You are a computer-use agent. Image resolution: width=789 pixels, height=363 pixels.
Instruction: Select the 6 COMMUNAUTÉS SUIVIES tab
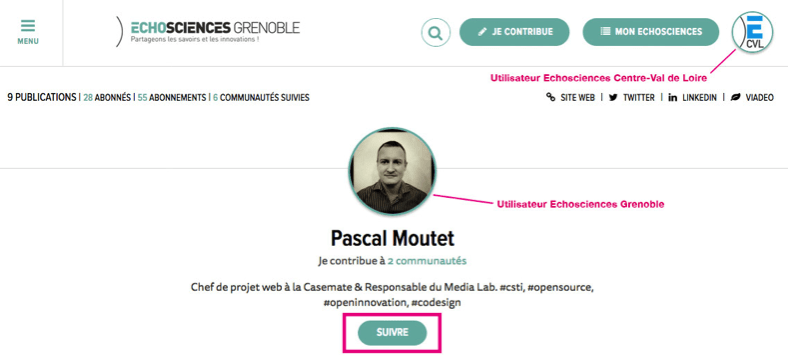pos(261,98)
